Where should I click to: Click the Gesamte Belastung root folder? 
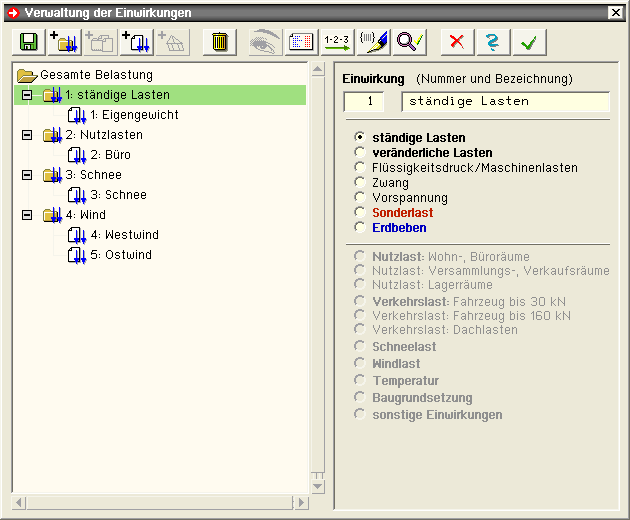tap(96, 75)
